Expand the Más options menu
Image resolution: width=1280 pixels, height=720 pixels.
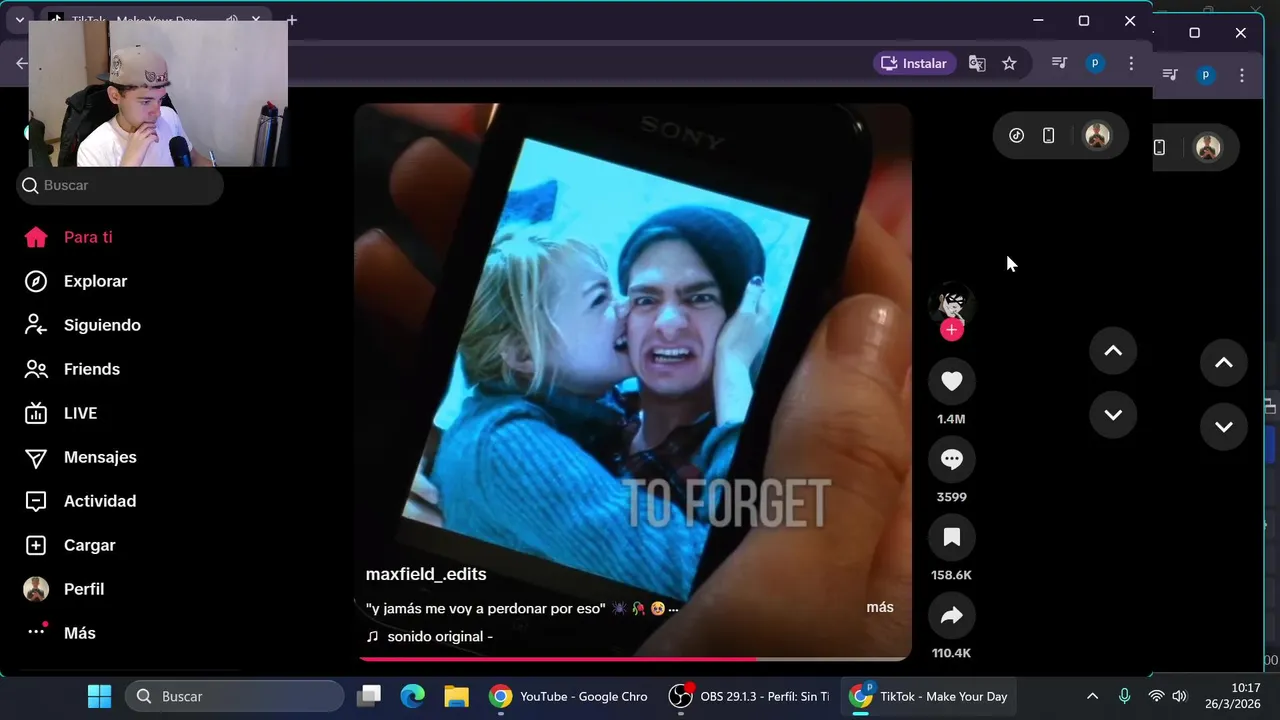[59, 633]
